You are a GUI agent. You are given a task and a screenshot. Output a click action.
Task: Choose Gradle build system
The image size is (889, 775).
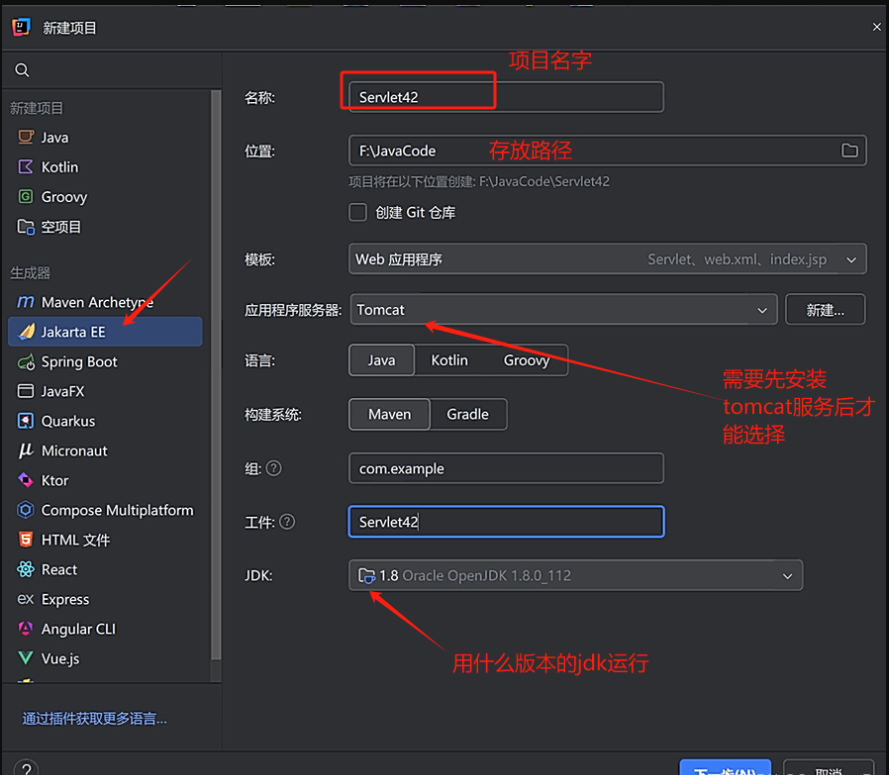(468, 414)
